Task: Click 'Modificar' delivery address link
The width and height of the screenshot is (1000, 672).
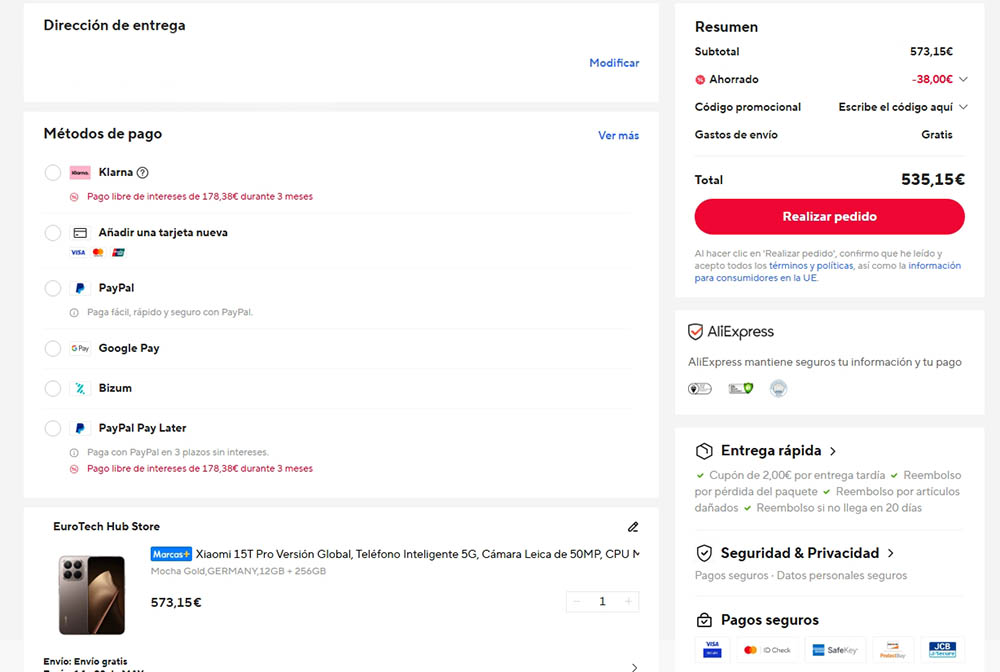Action: pyautogui.click(x=614, y=62)
